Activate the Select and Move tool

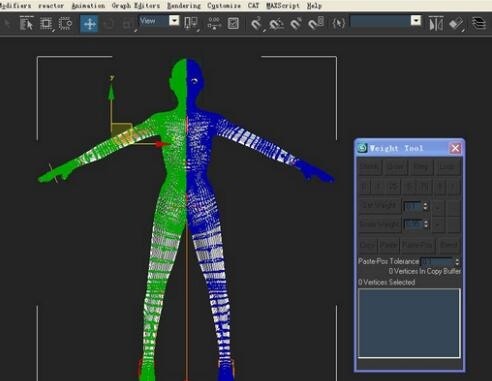point(89,24)
